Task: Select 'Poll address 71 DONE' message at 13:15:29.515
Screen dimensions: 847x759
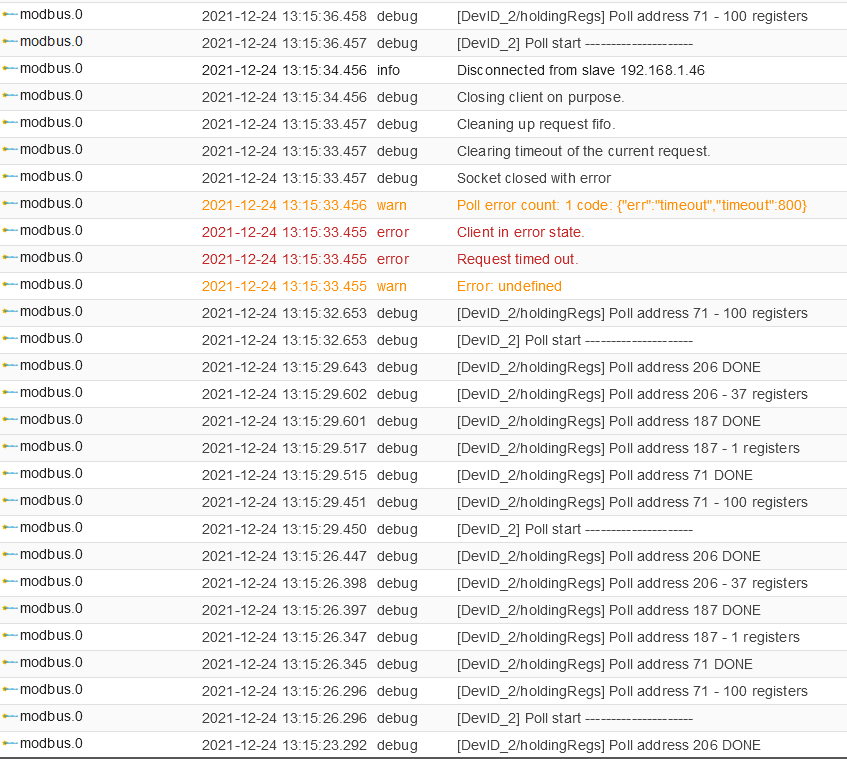Action: [x=604, y=475]
